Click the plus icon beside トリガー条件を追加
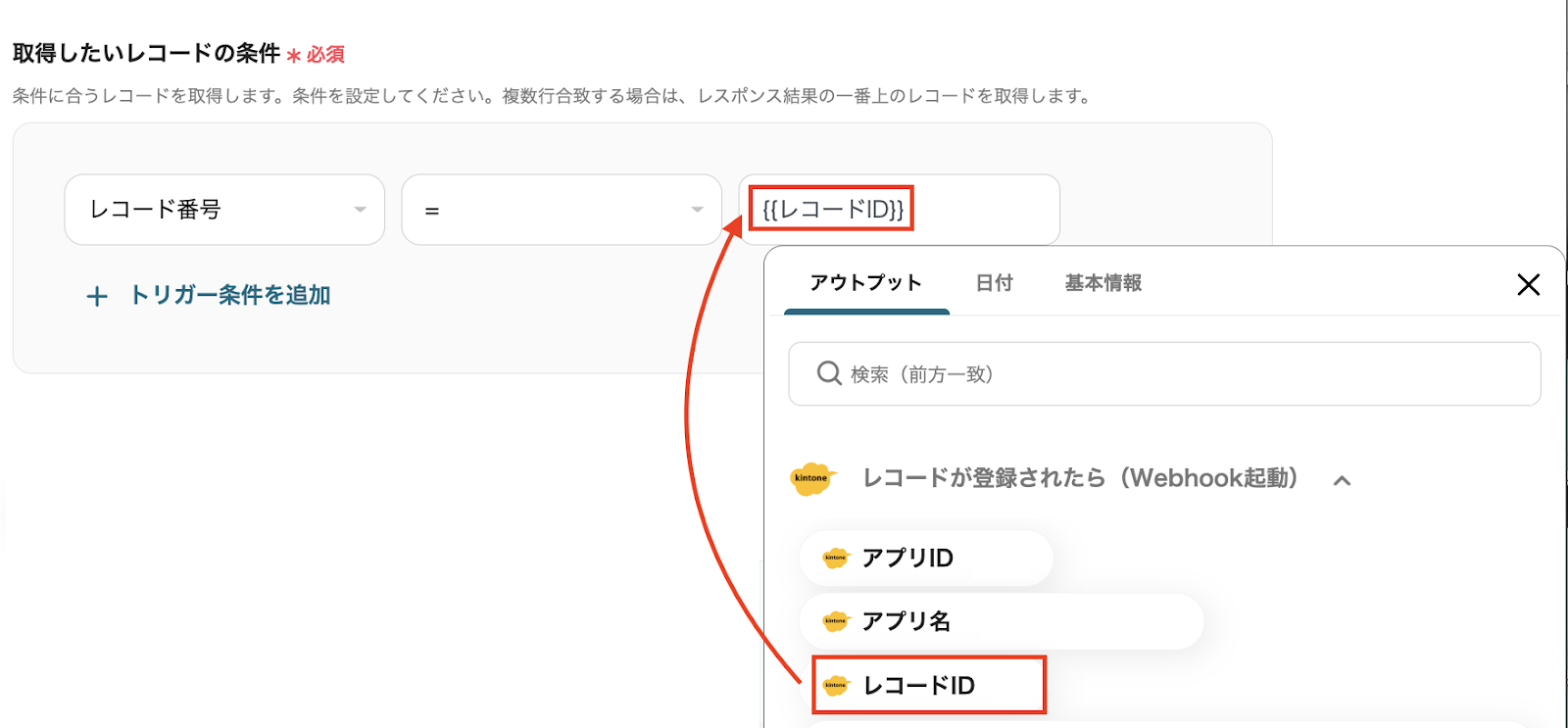Image resolution: width=1568 pixels, height=728 pixels. [96, 296]
